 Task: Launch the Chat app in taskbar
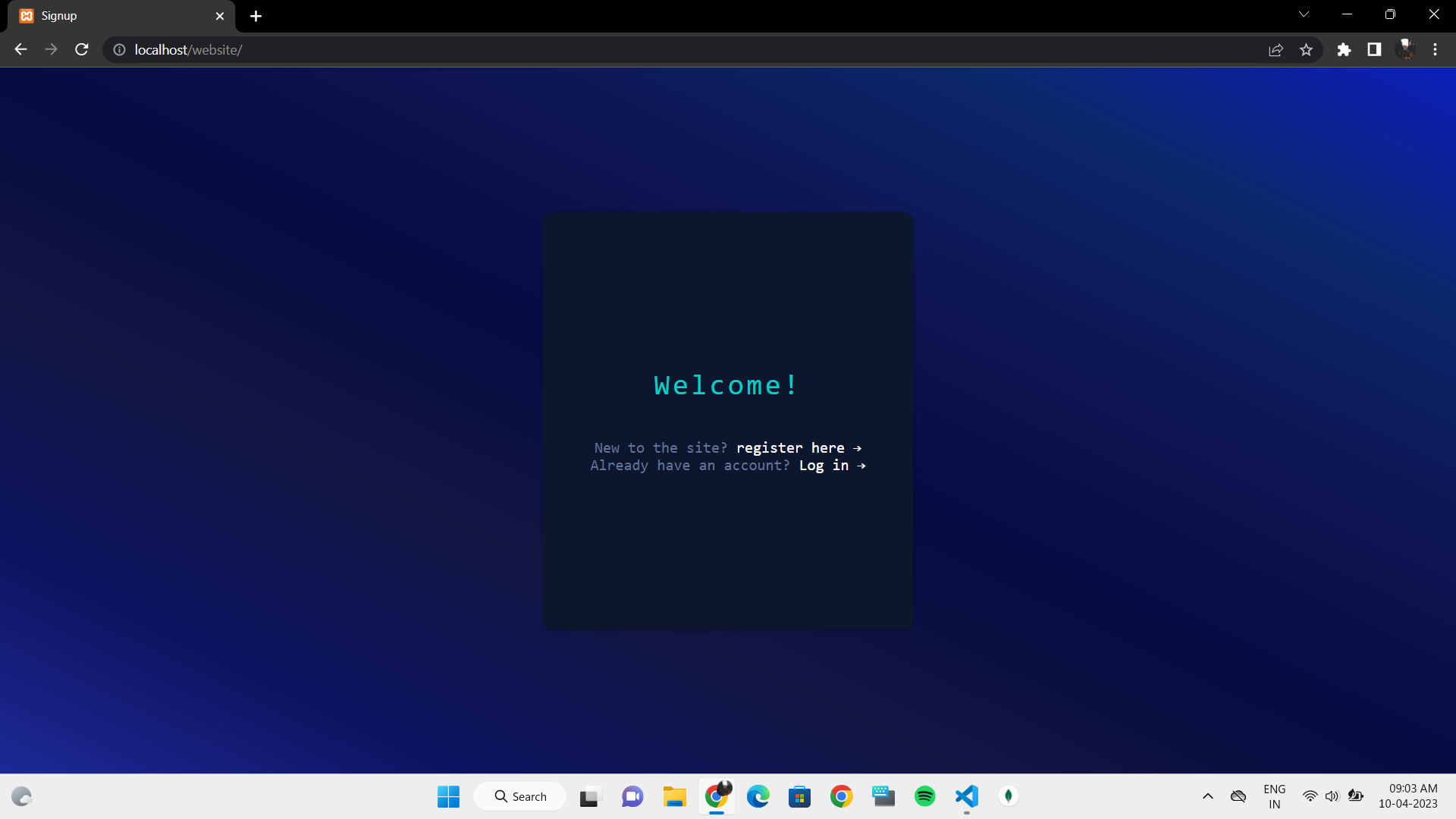click(632, 796)
